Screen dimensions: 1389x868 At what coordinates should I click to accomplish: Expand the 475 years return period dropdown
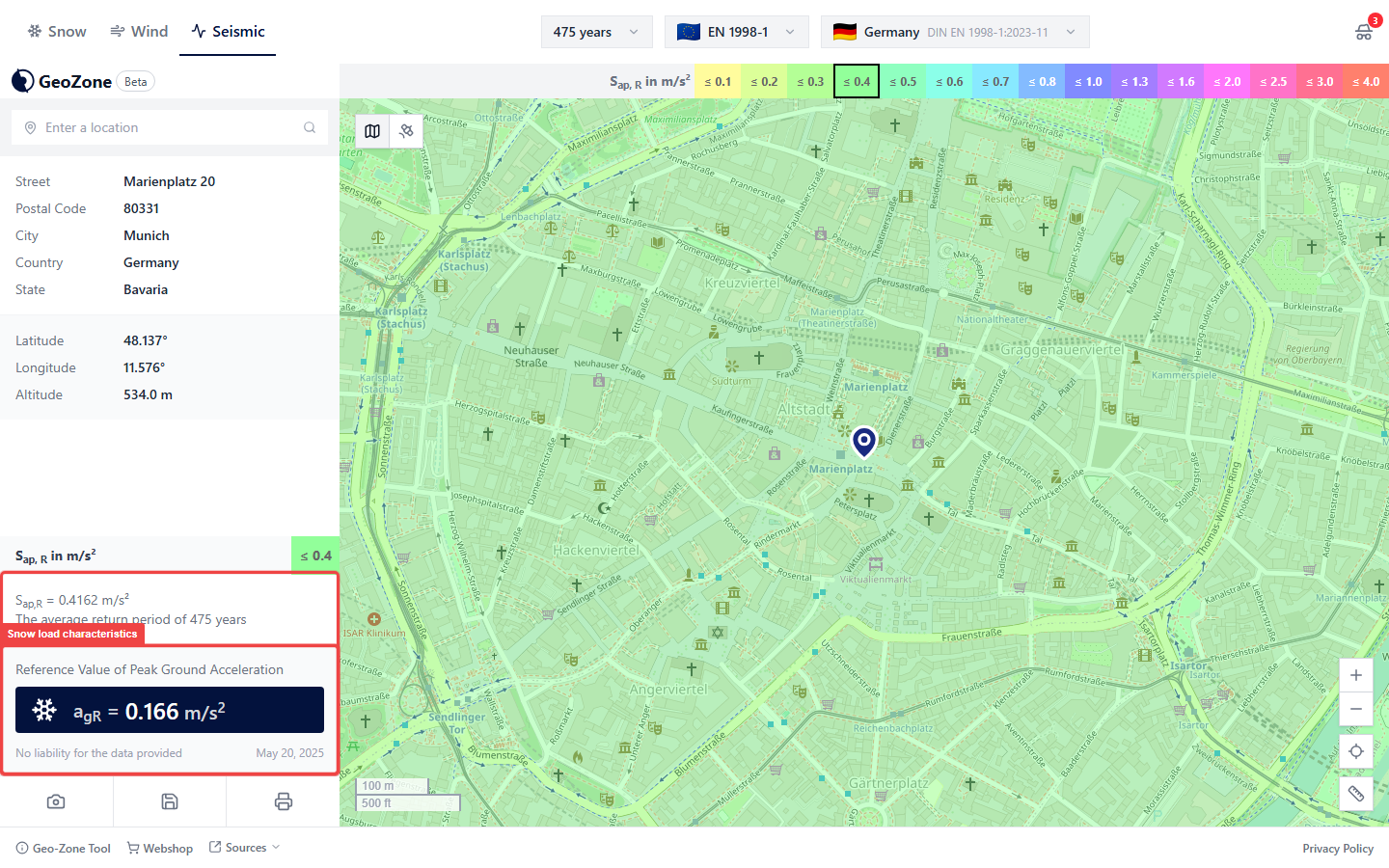(x=596, y=32)
